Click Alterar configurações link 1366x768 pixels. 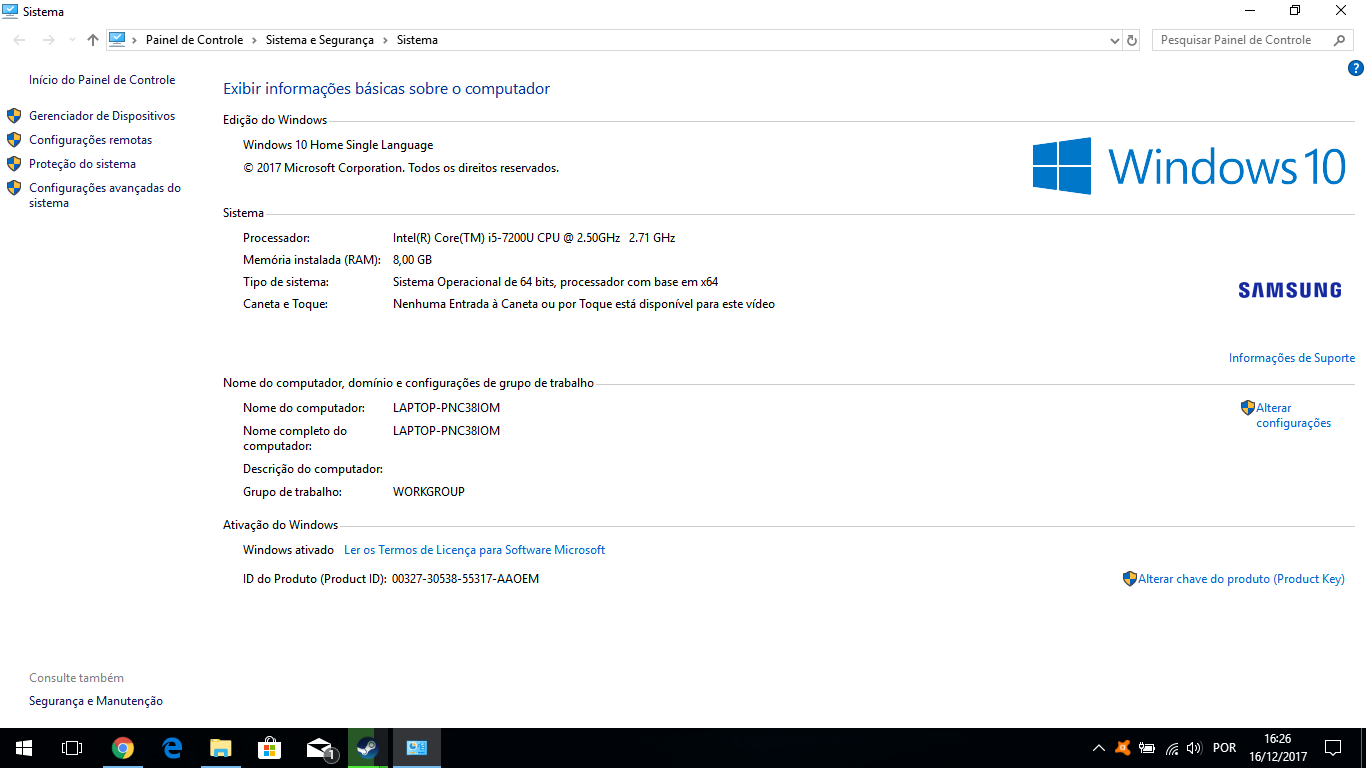[x=1293, y=415]
